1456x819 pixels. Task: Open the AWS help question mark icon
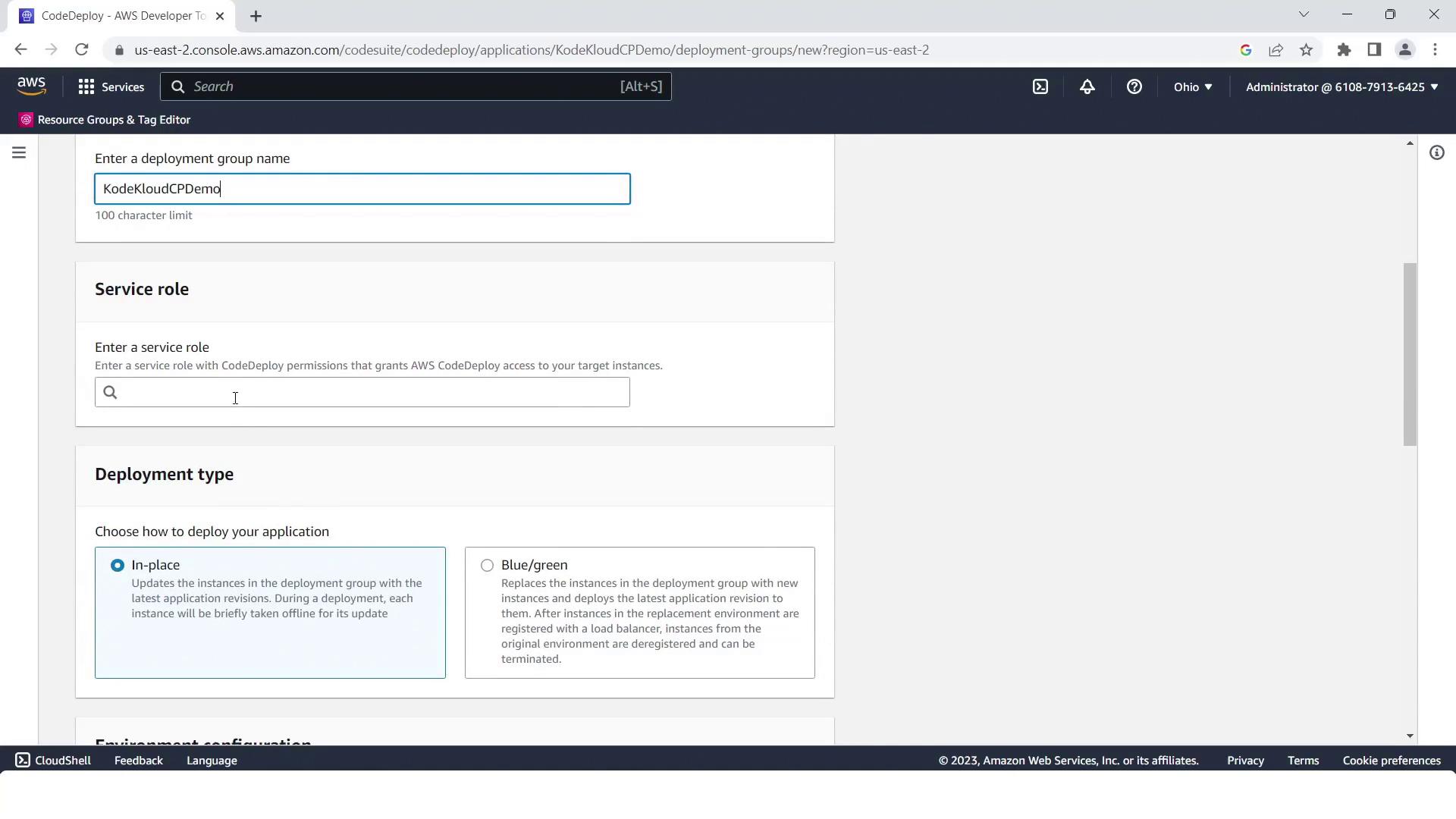(1134, 87)
